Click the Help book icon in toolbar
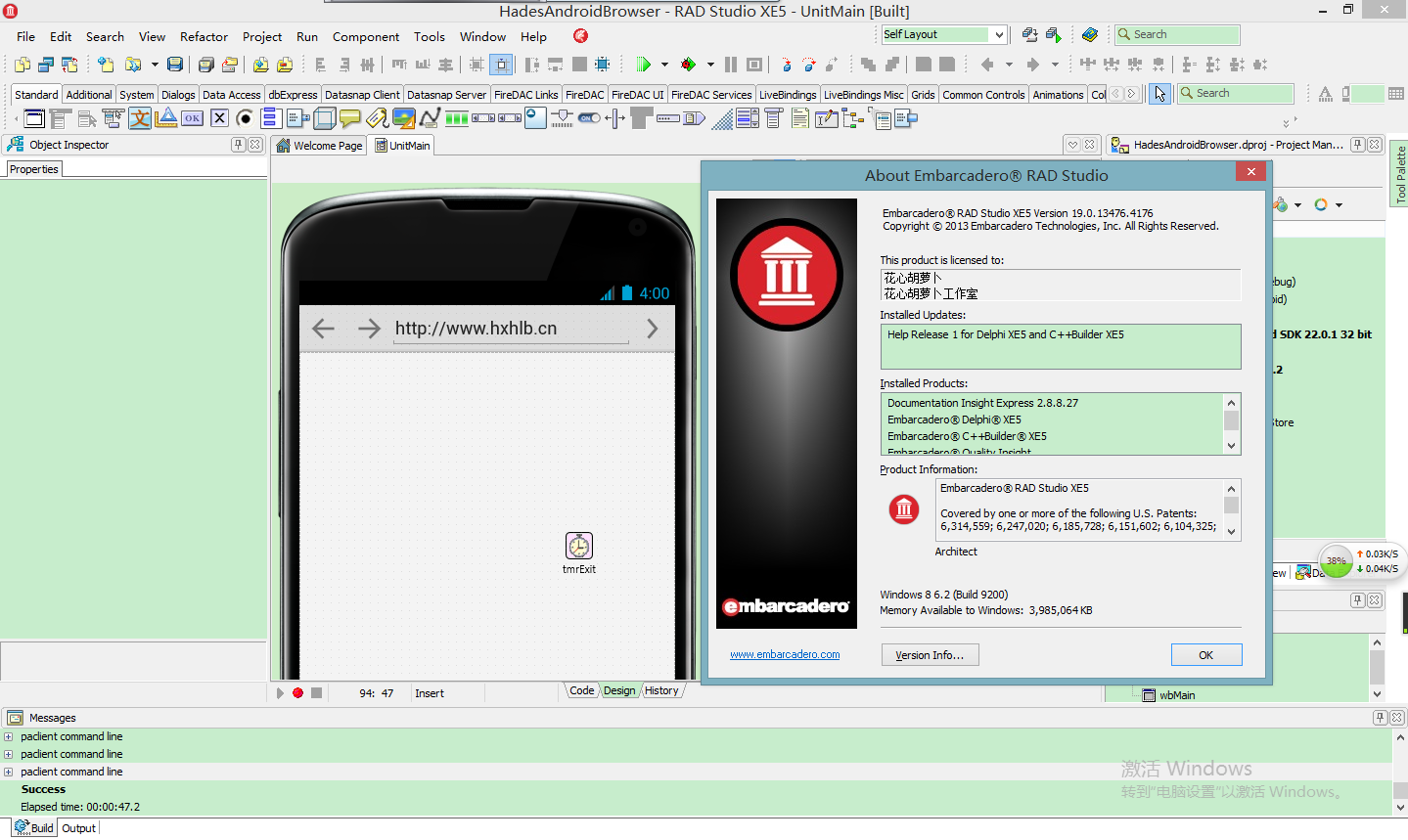 tap(1089, 34)
